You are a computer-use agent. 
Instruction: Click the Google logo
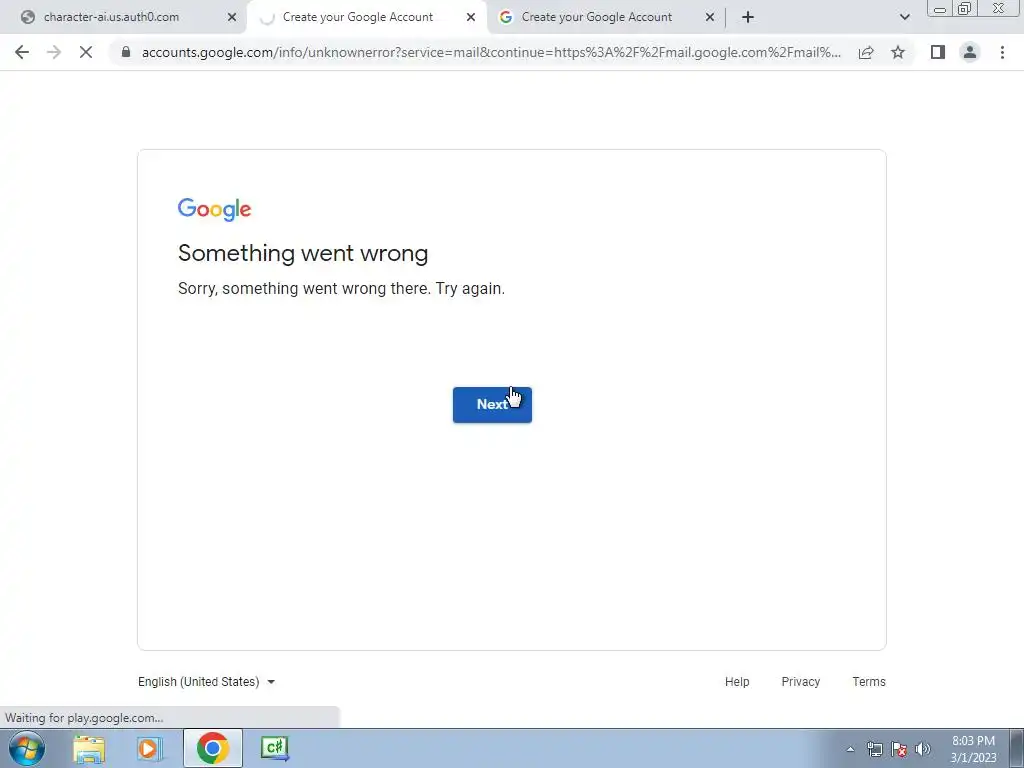tap(214, 210)
